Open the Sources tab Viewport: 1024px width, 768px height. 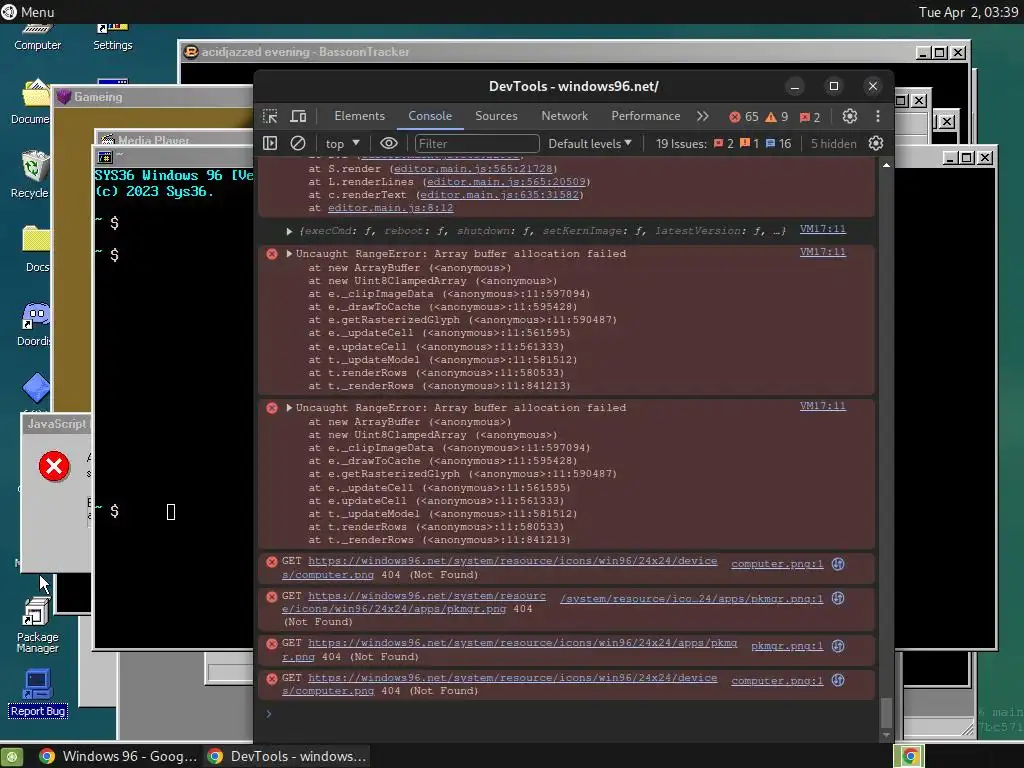[x=496, y=116]
